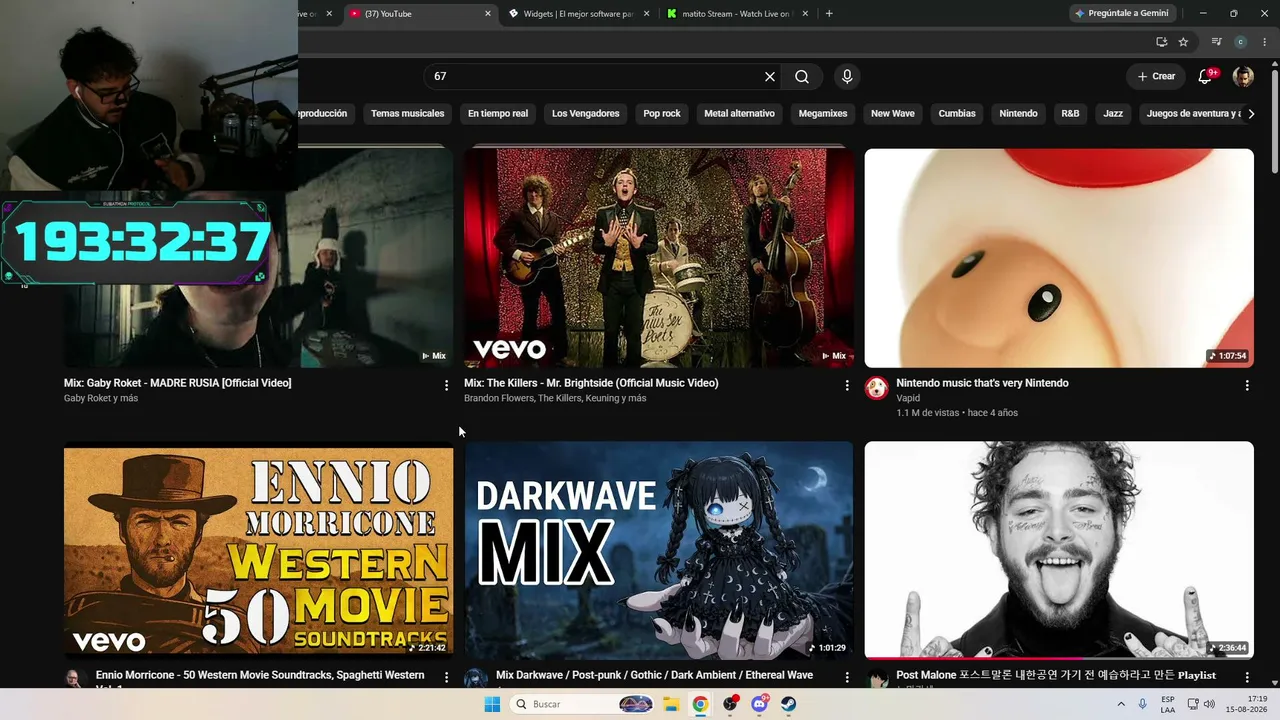Open options for Darkwave mix video
This screenshot has width=1280, height=720.
[x=847, y=677]
